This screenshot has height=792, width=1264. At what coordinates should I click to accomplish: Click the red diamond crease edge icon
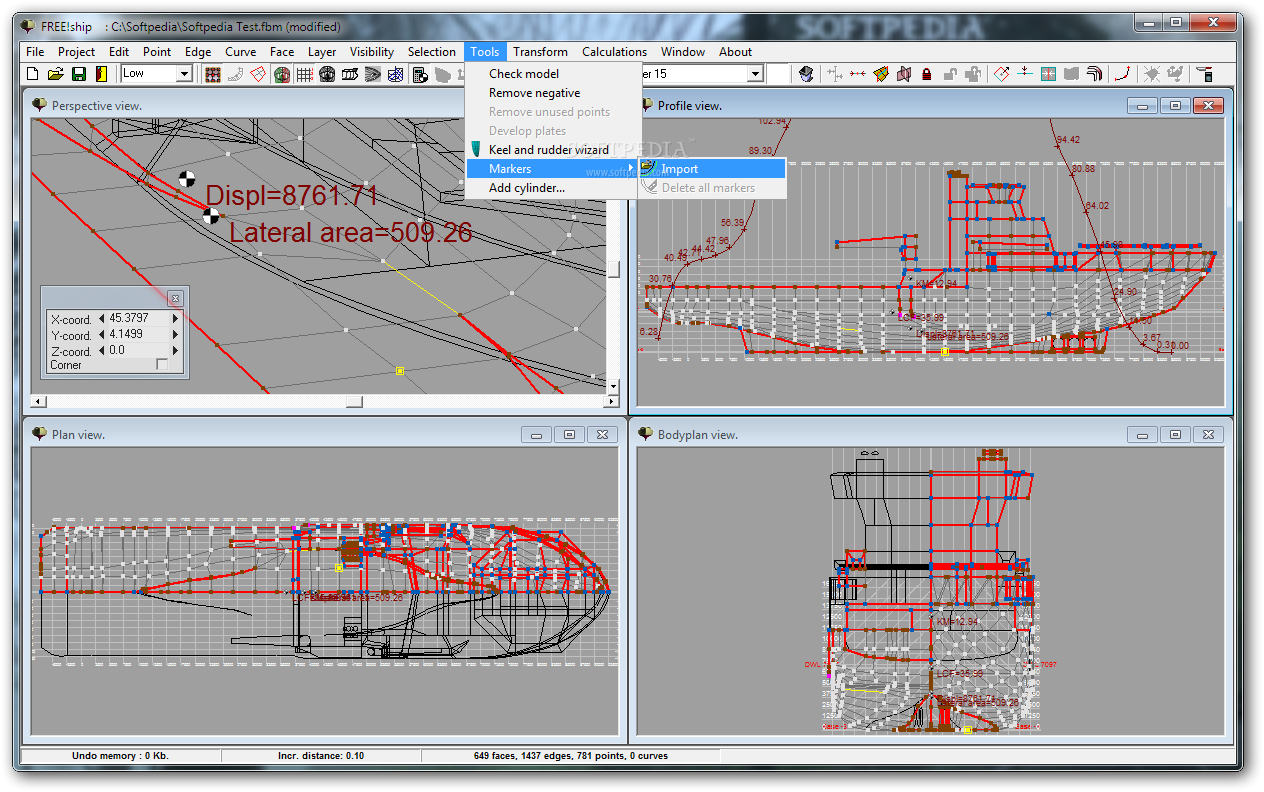[1001, 74]
